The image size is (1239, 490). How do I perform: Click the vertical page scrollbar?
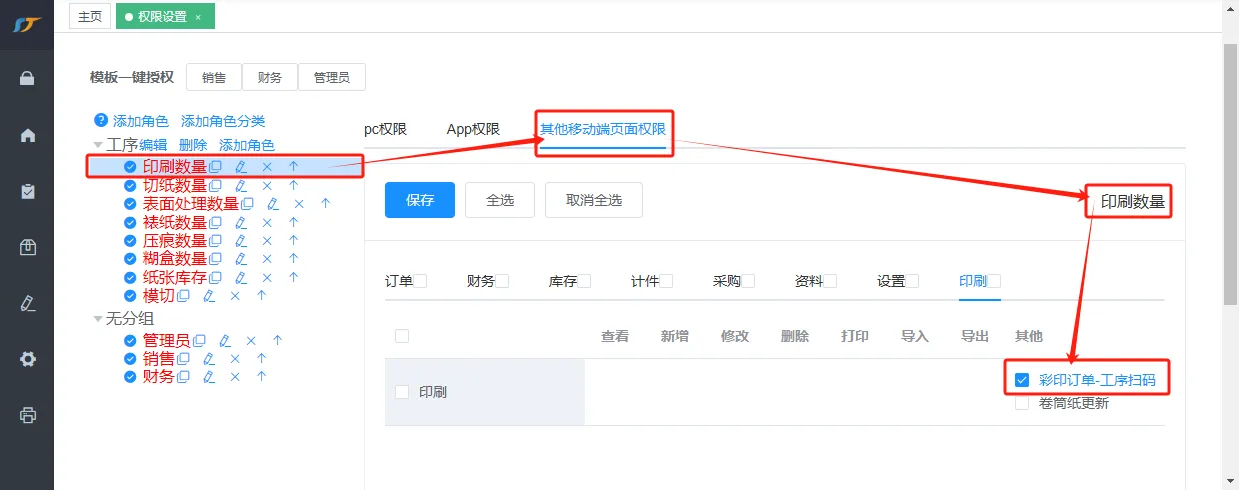1231,175
